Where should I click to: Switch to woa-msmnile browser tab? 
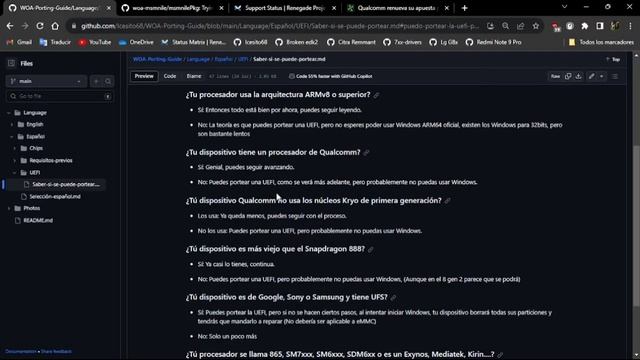(x=171, y=8)
